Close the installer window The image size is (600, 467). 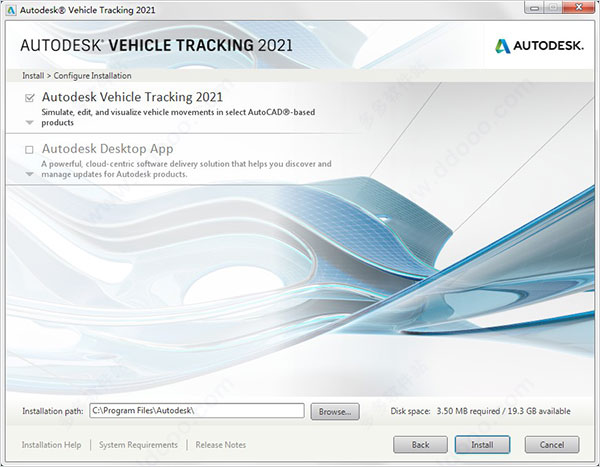click(579, 8)
